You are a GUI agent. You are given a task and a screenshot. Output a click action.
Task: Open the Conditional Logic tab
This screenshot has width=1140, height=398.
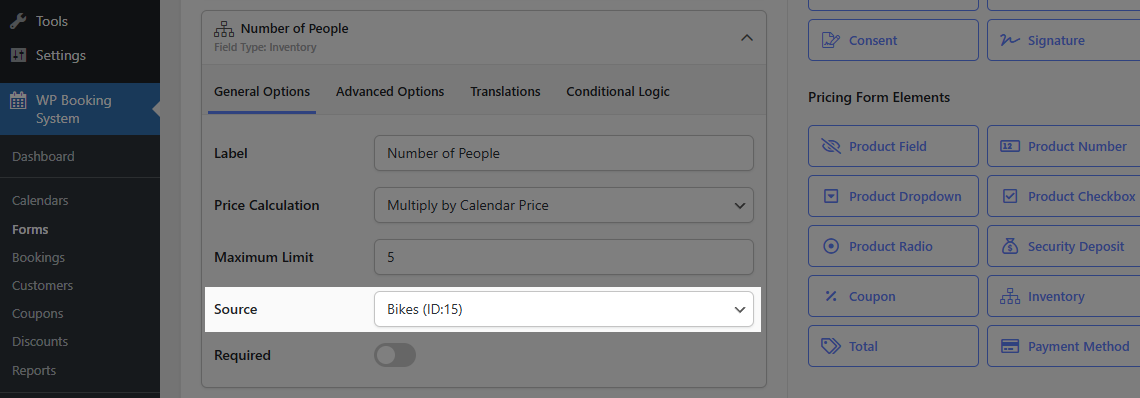pyautogui.click(x=617, y=92)
